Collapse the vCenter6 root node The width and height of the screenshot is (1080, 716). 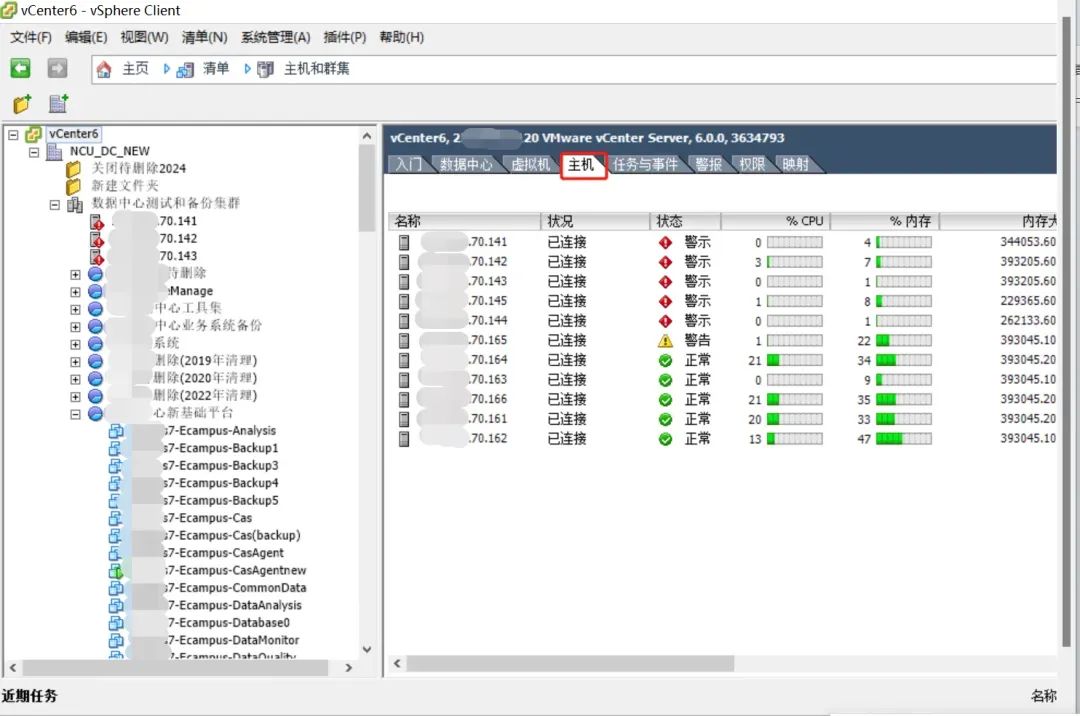(13, 134)
